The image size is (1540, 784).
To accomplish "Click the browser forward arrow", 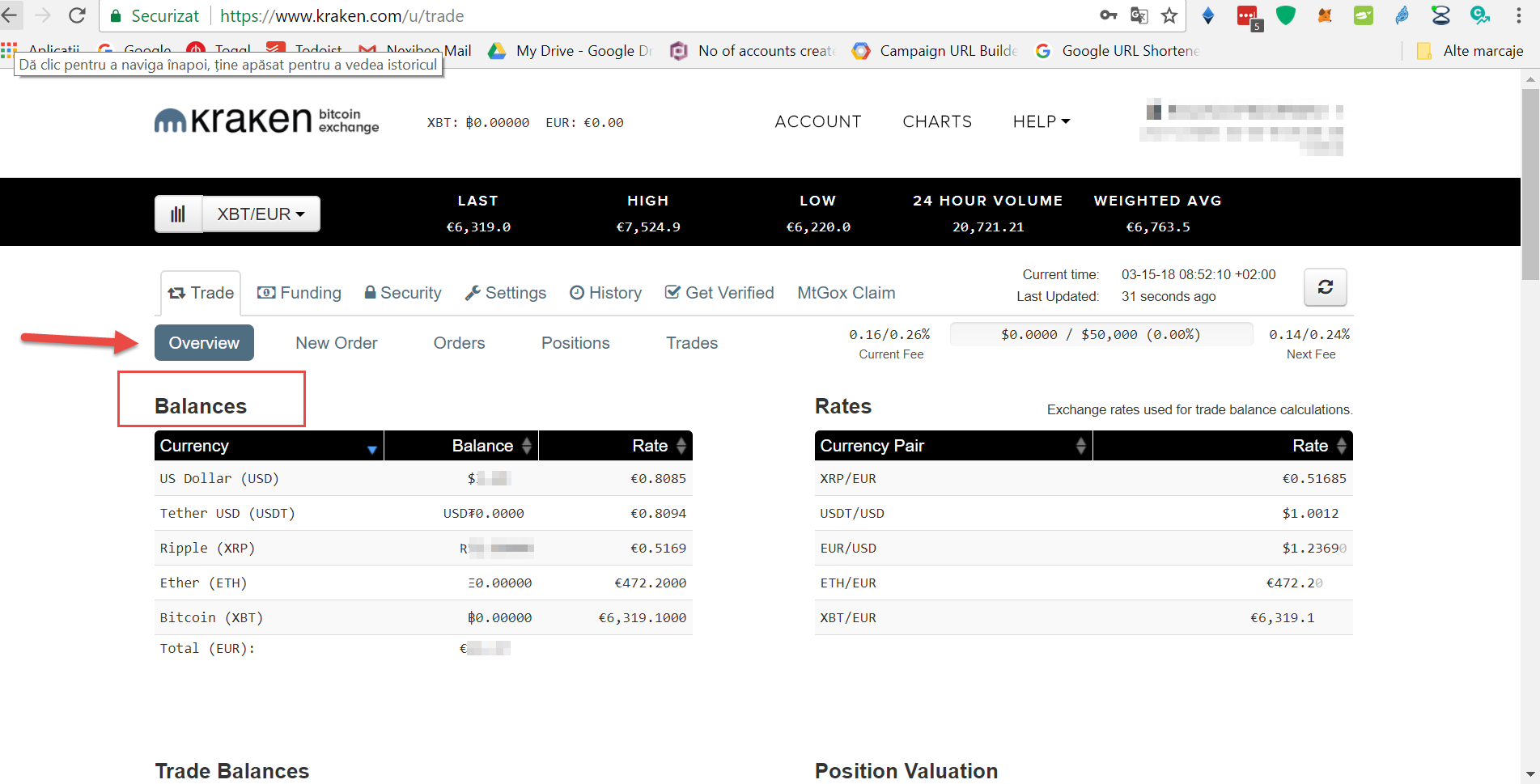I will [x=44, y=15].
